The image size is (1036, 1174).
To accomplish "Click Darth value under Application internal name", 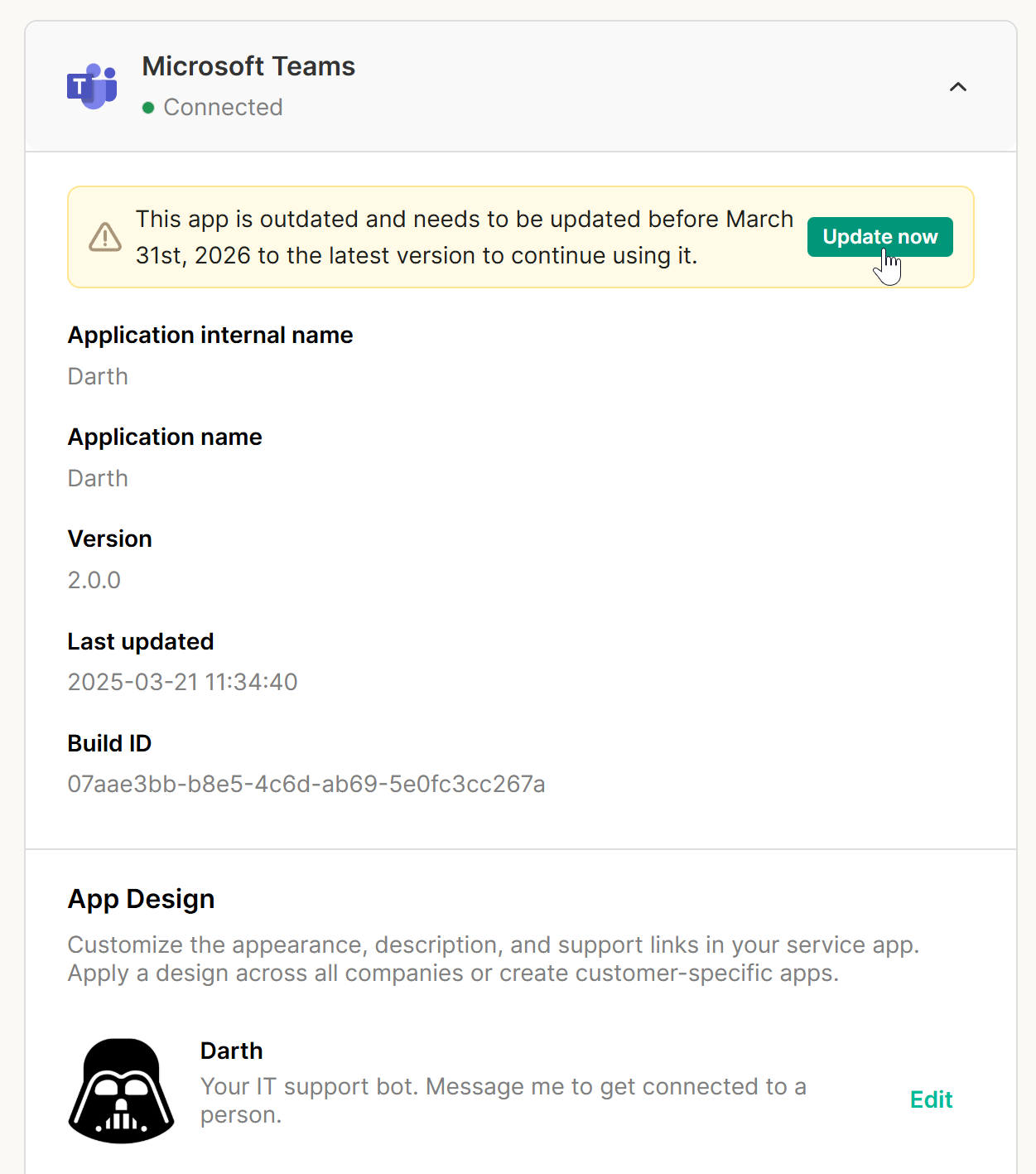I will point(98,376).
